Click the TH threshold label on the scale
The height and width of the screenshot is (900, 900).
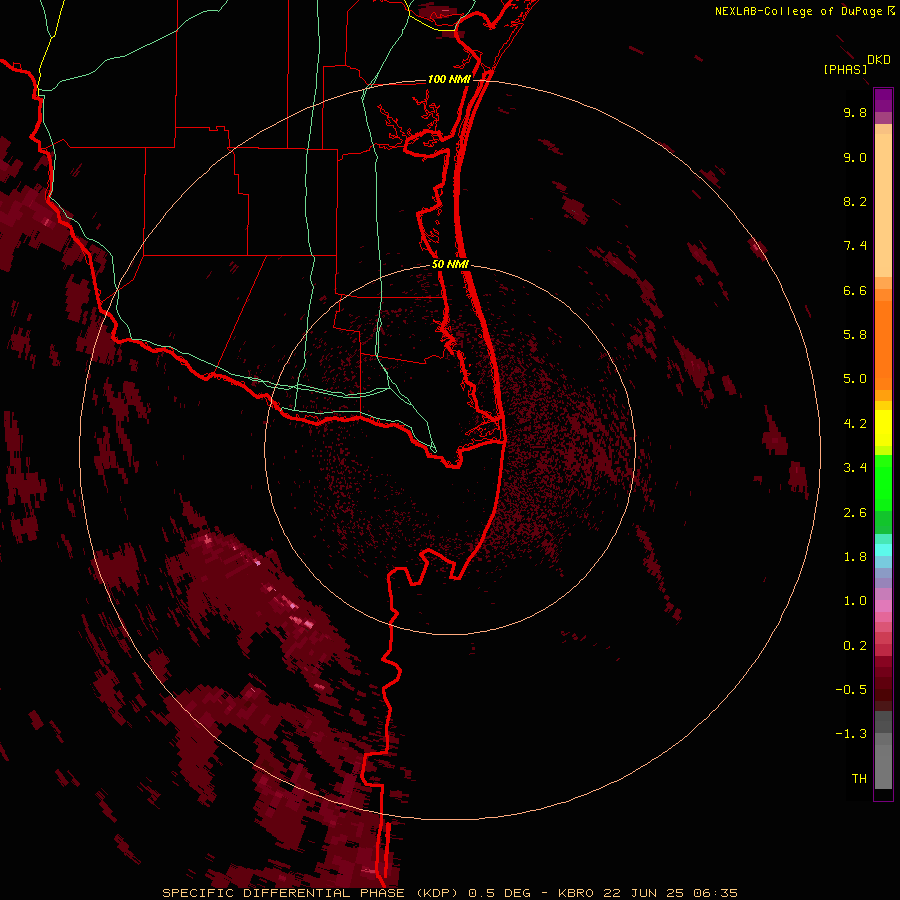click(x=859, y=779)
